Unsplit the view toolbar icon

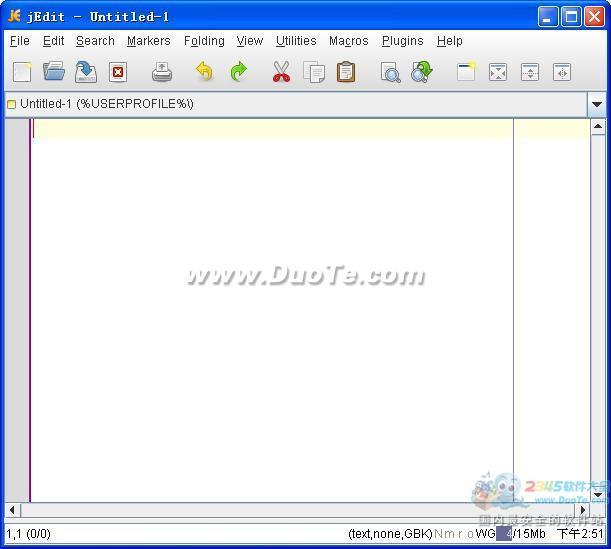[498, 72]
